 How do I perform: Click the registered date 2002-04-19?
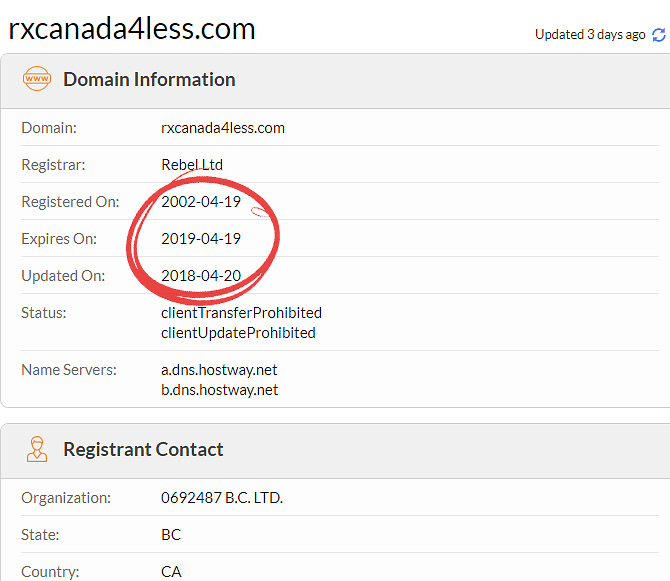point(201,202)
